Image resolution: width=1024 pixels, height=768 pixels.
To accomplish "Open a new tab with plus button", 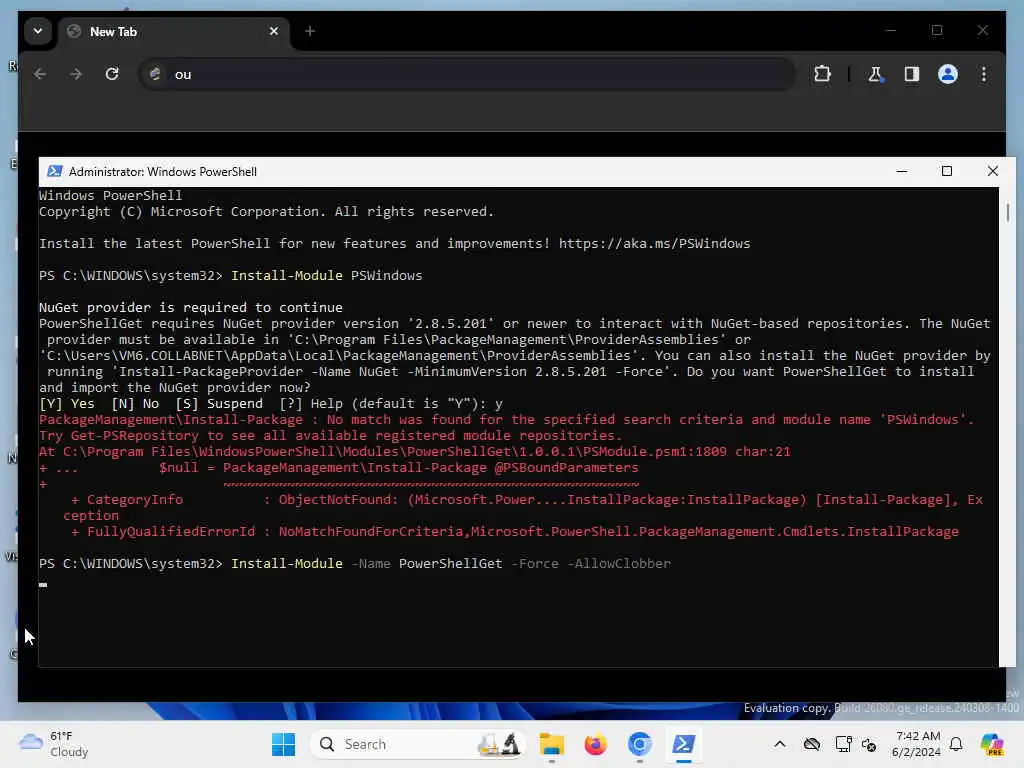I will [x=310, y=31].
